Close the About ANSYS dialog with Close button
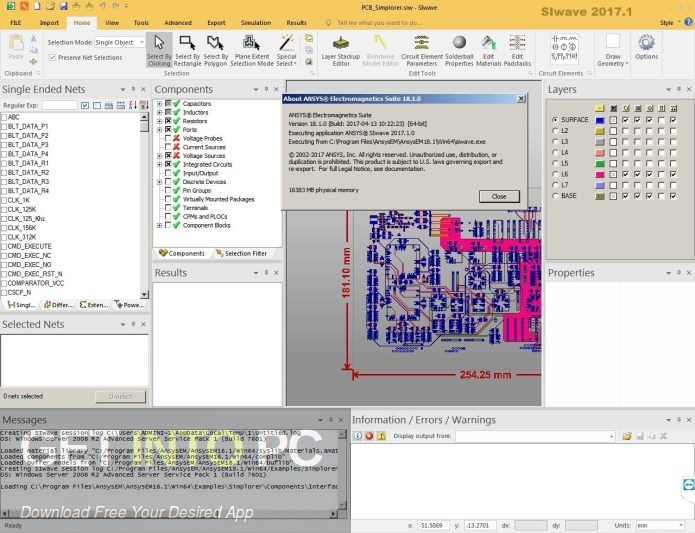Viewport: 695px width, 533px height. click(499, 196)
